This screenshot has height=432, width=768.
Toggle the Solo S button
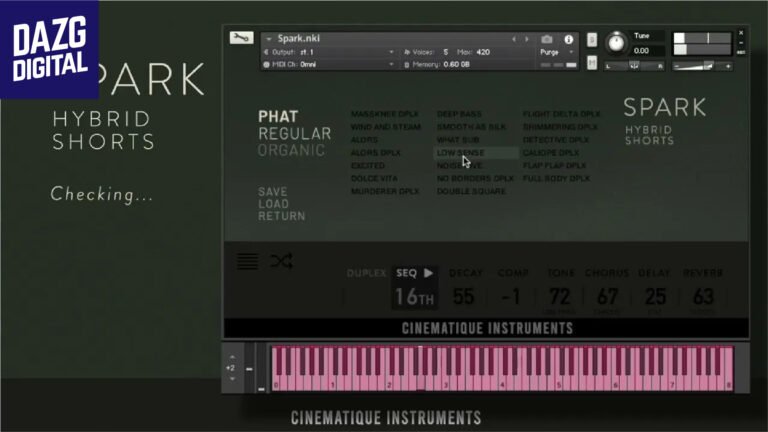592,39
